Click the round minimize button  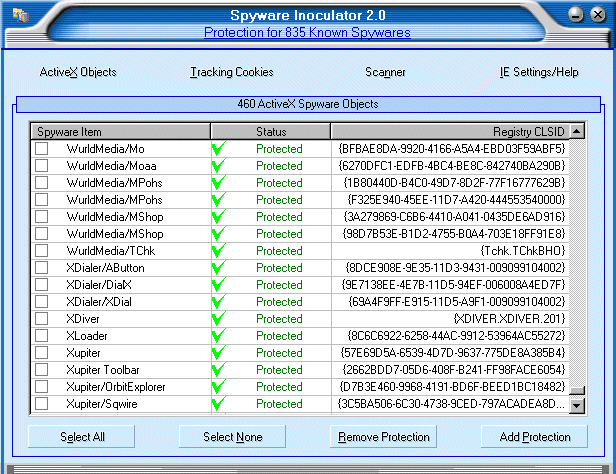(576, 15)
